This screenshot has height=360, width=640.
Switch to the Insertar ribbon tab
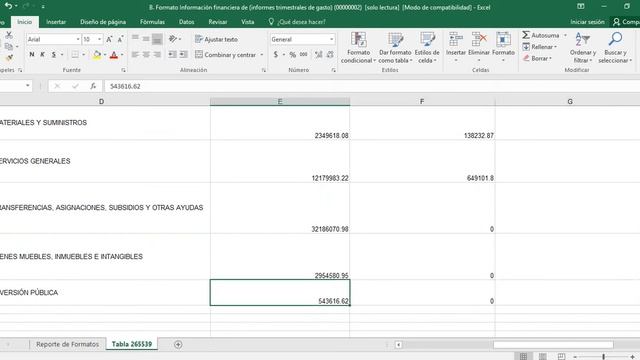[56, 22]
